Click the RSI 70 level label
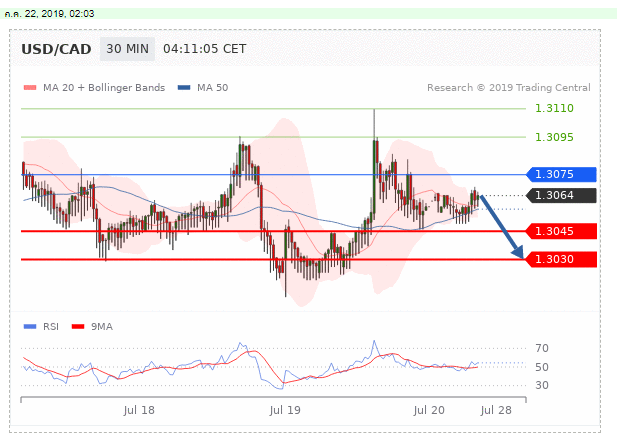 tap(542, 348)
